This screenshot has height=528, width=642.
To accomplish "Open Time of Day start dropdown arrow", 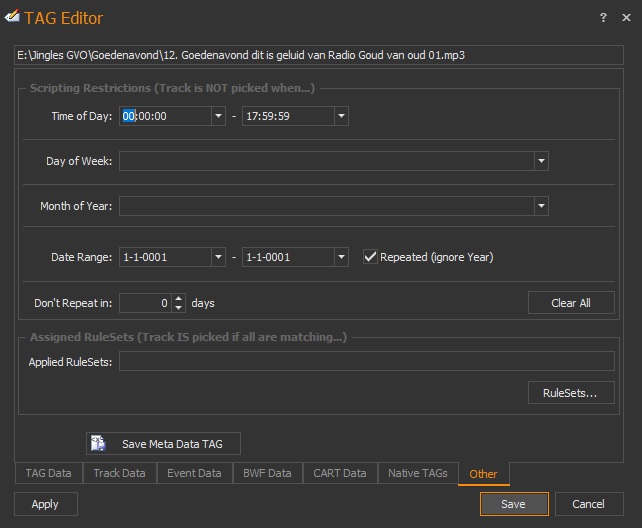I will [x=219, y=116].
